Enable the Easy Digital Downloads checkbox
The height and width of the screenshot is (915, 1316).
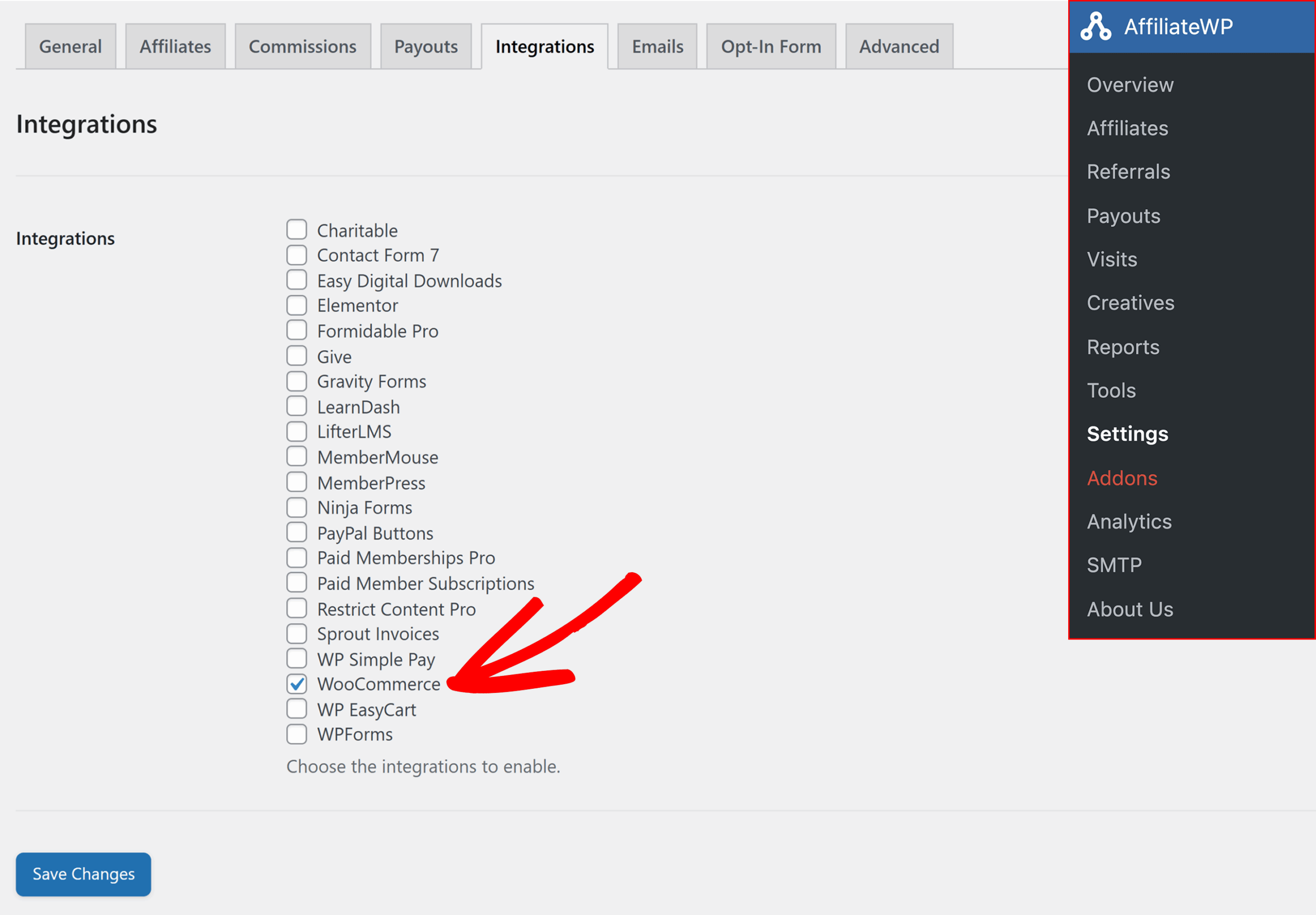(297, 280)
